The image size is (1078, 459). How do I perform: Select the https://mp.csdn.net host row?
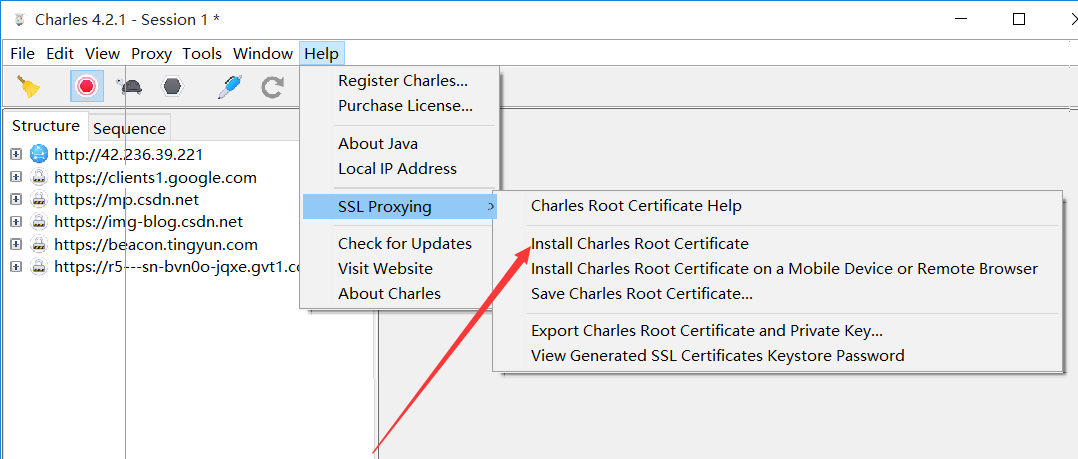(x=126, y=200)
